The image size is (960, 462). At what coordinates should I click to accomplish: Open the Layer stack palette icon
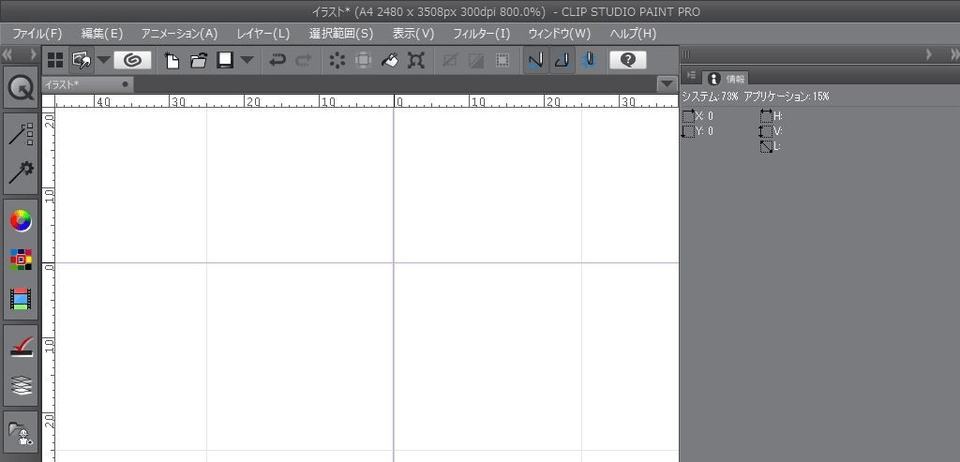tap(21, 386)
